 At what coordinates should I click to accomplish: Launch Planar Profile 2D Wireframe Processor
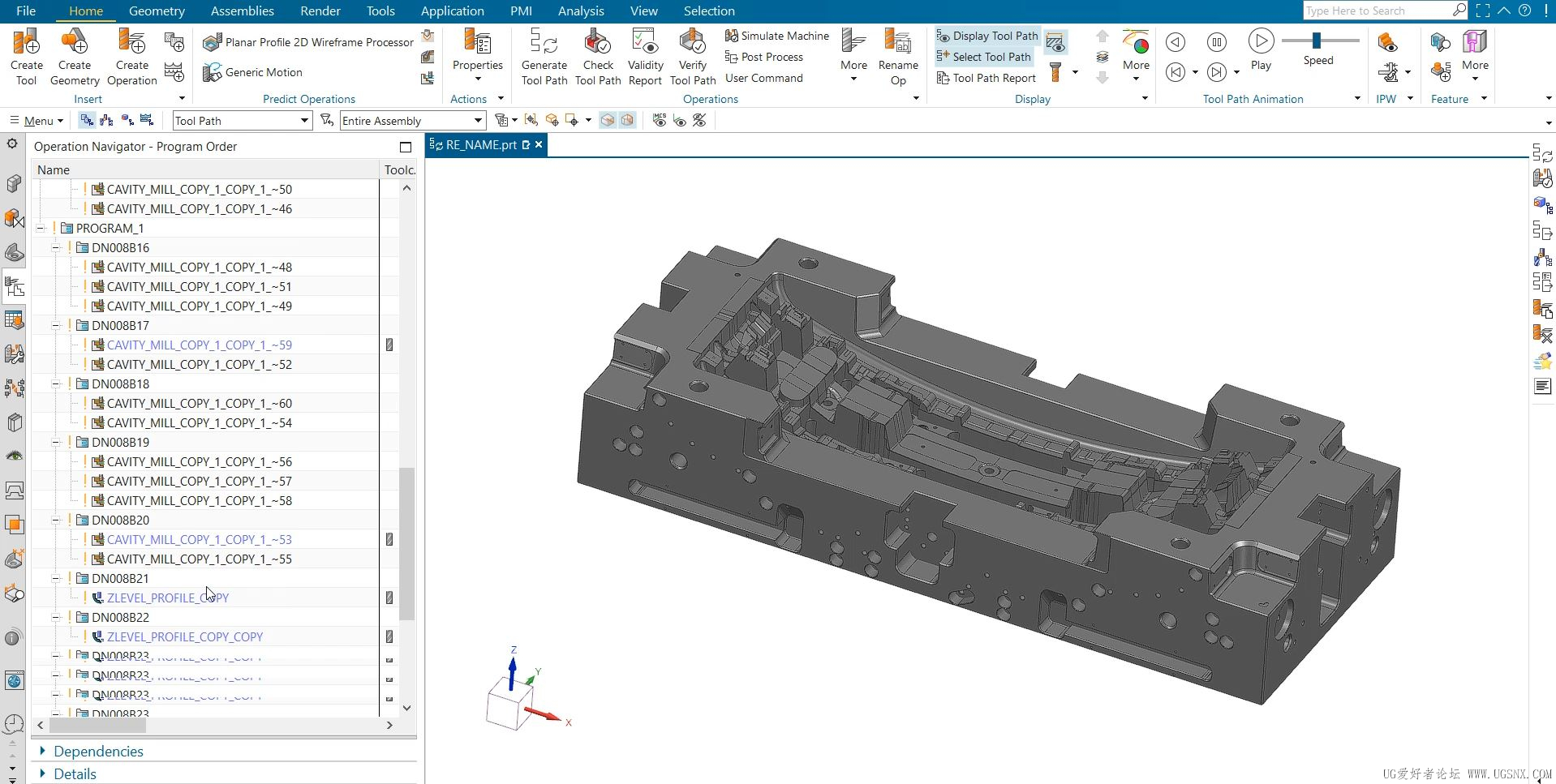[x=308, y=42]
